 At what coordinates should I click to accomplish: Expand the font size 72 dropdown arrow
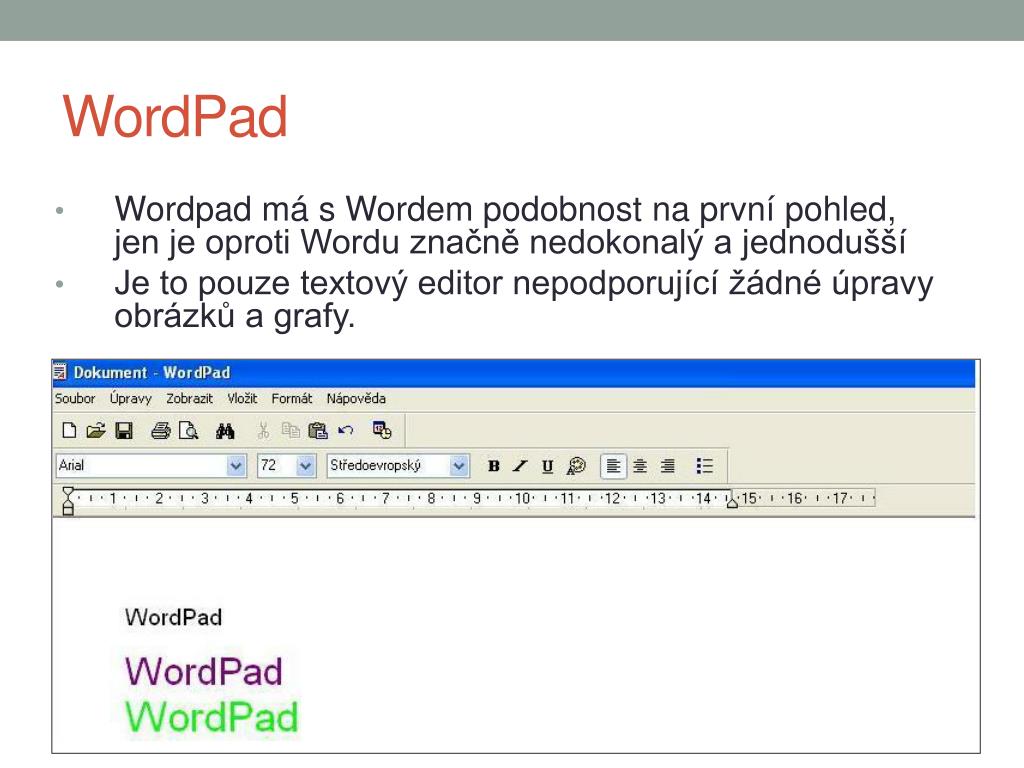pyautogui.click(x=305, y=466)
